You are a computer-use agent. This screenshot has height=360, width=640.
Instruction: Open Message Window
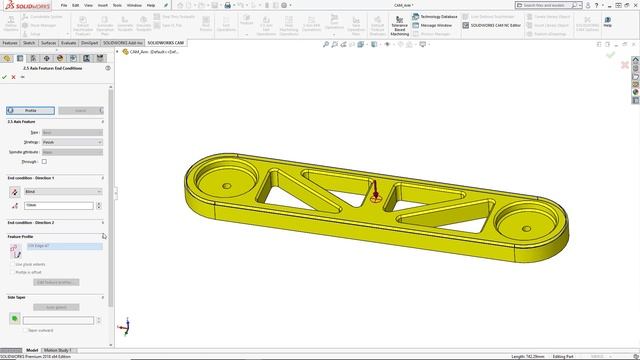(x=432, y=25)
